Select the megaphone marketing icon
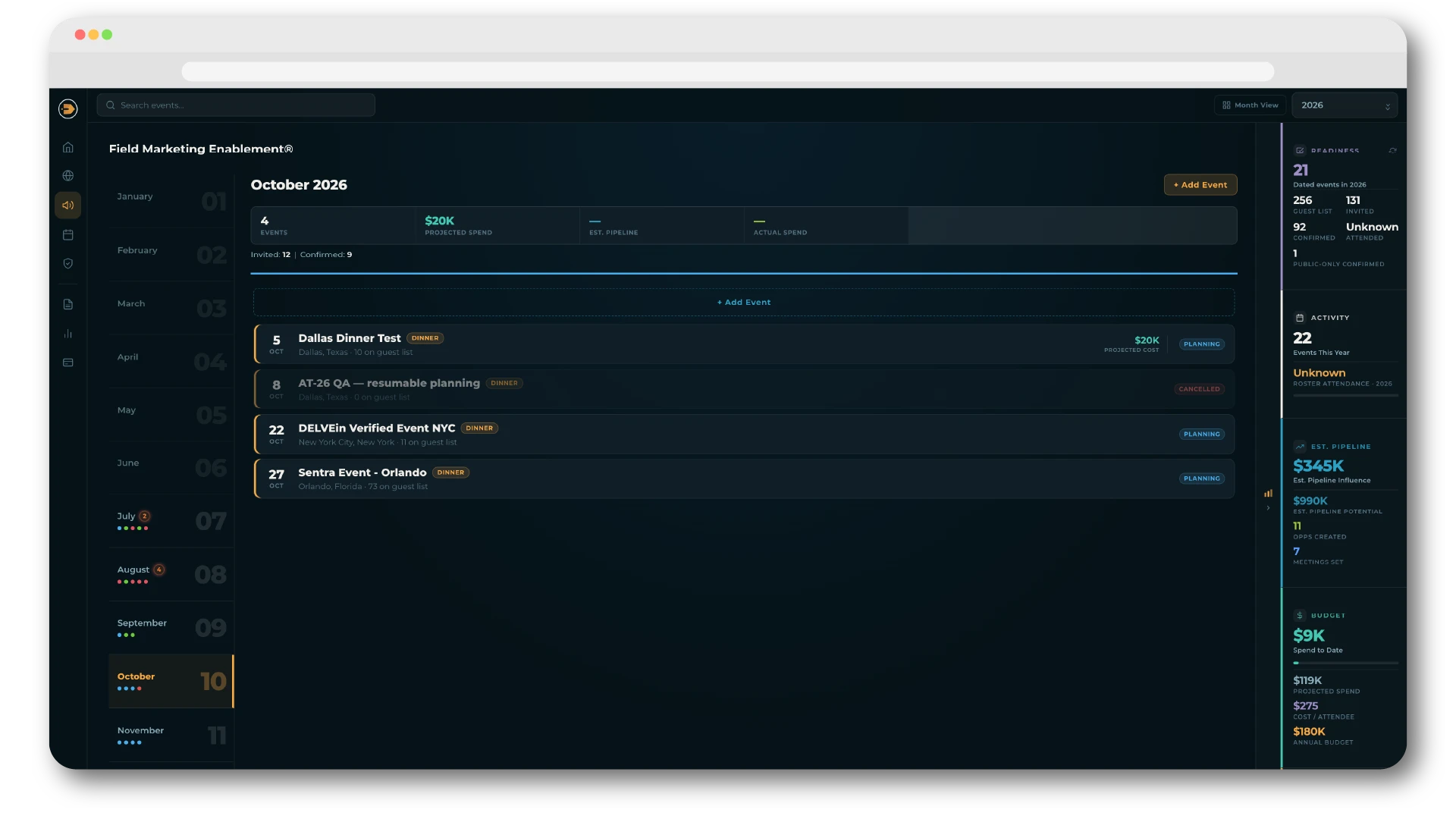 click(68, 205)
